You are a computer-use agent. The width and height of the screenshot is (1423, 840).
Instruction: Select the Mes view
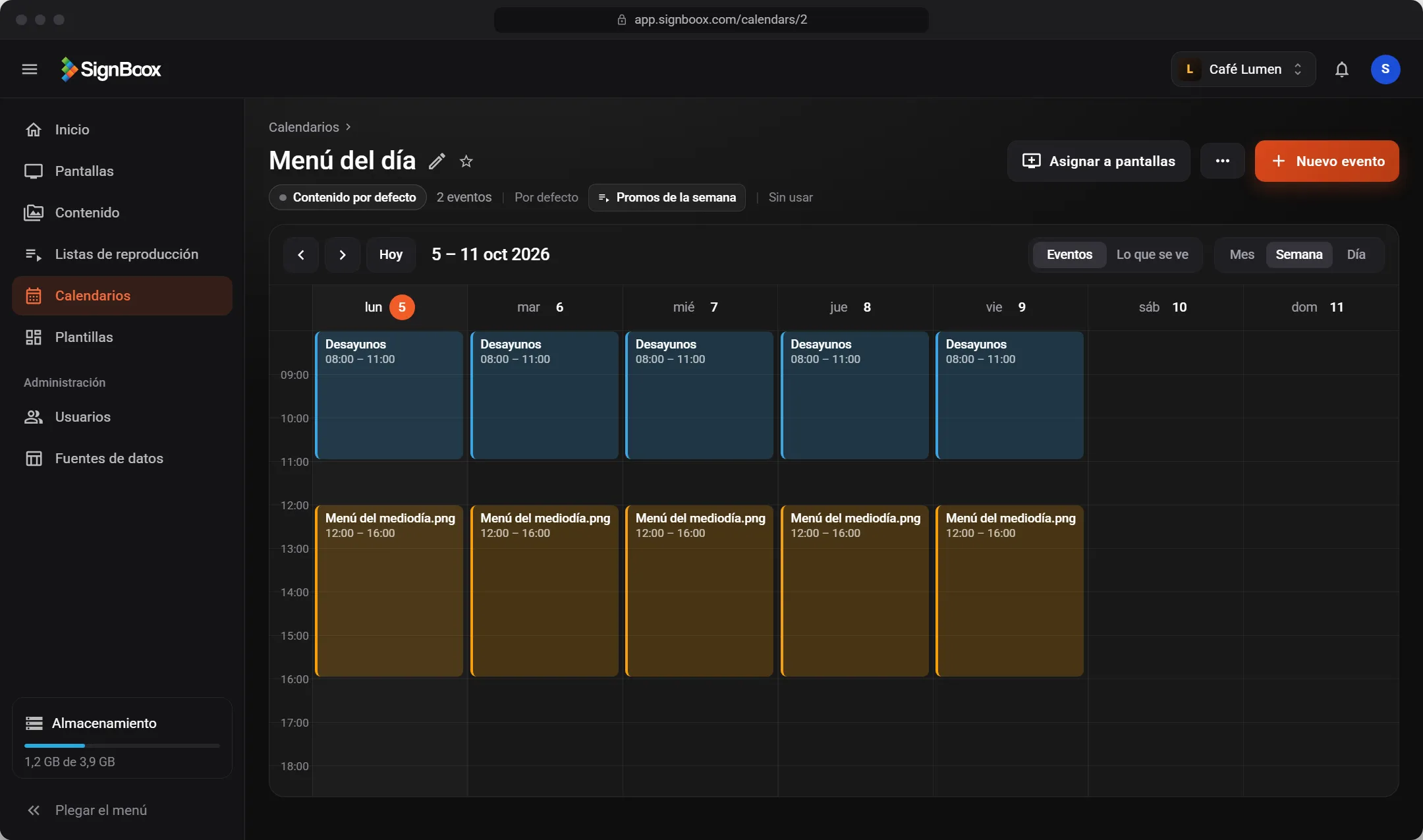click(x=1242, y=255)
